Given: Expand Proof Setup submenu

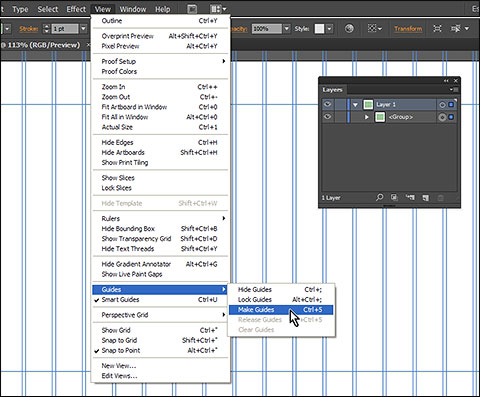Looking at the screenshot, I should click(159, 61).
